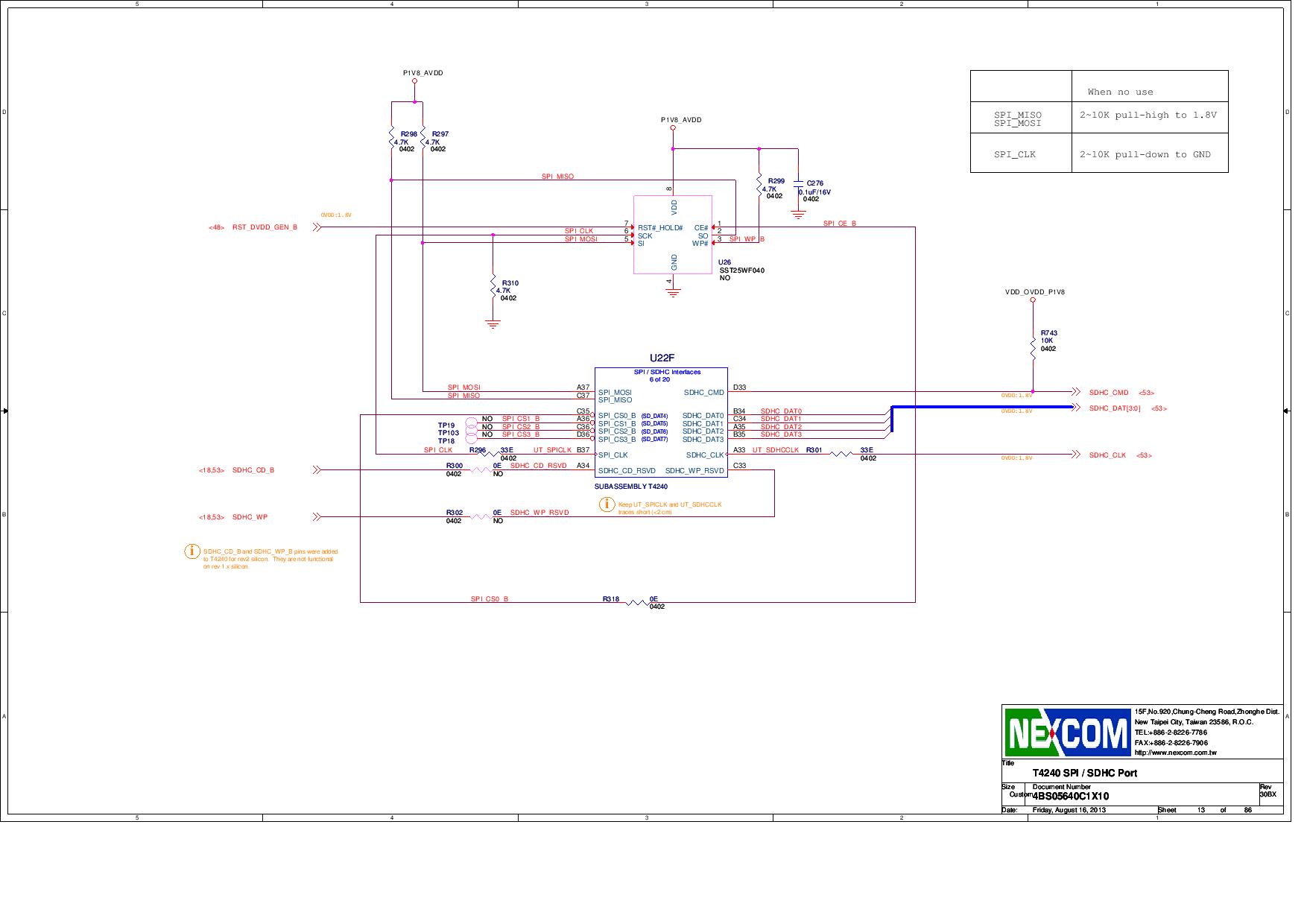Toggle the NO marker on SPI_CS1_B
Screen dimensions: 1307x924
[x=488, y=419]
